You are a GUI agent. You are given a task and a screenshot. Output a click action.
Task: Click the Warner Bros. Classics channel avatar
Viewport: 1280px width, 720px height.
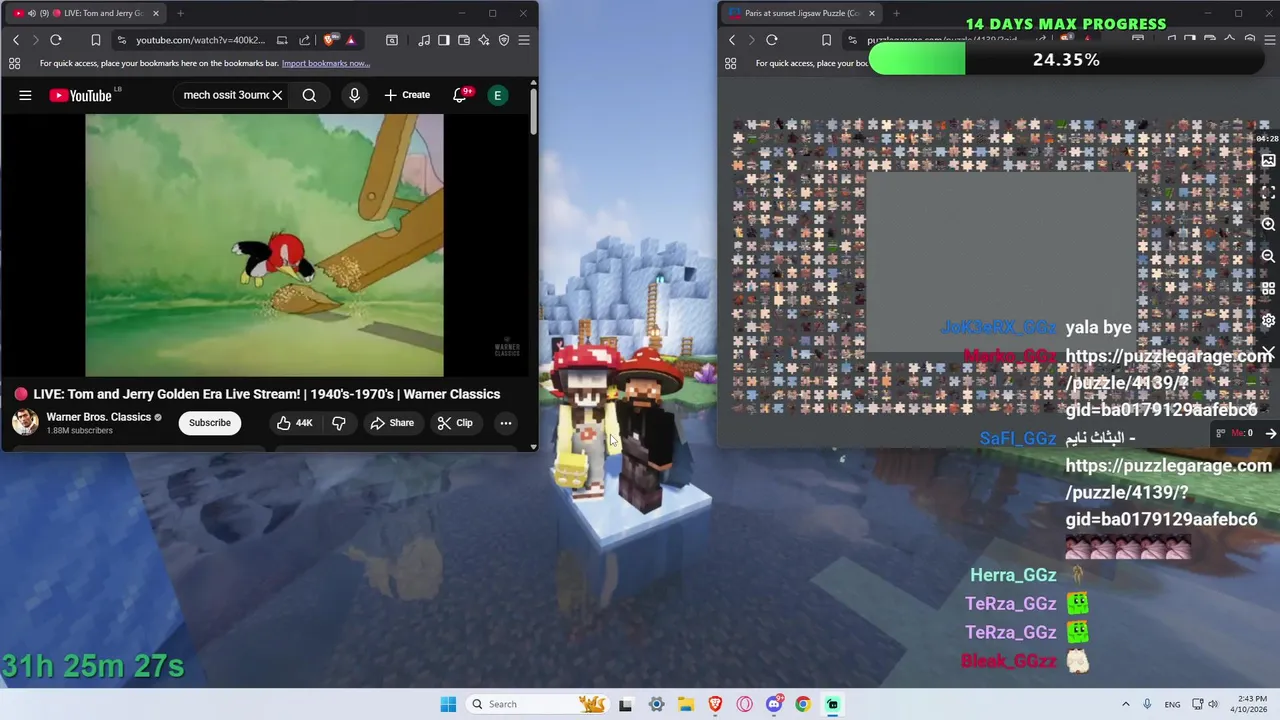click(x=25, y=422)
